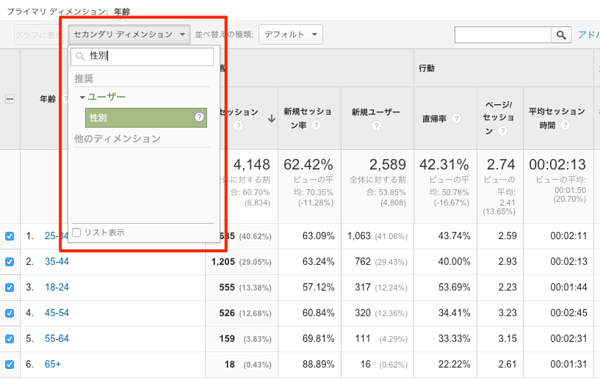Uncheck the 18-24 row checkbox

coord(10,287)
